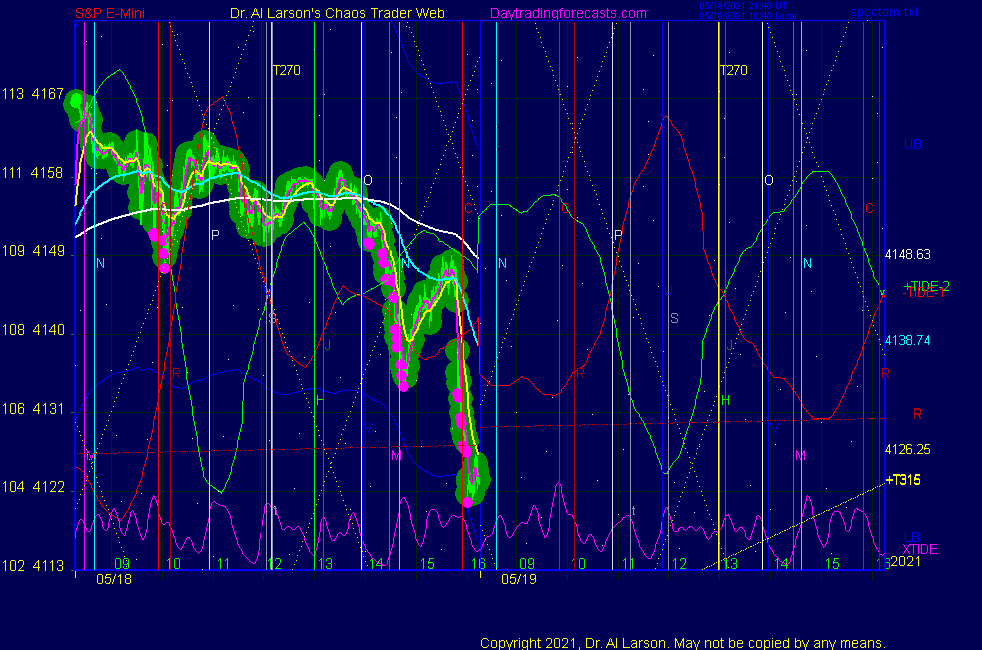Screen dimensions: 982x650
Task: Click the 102 4113 price axis label
Action: [x=33, y=566]
